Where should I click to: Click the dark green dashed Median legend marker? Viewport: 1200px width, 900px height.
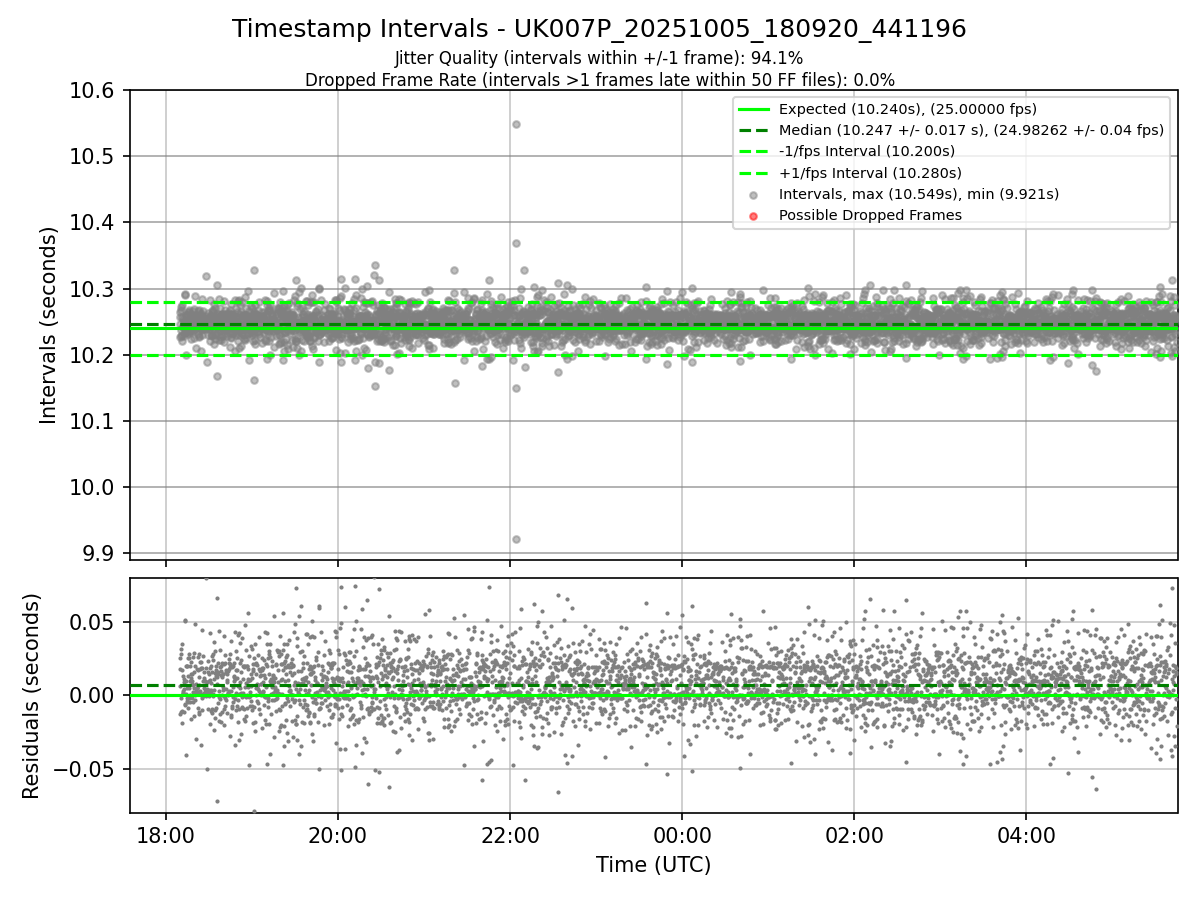755,130
